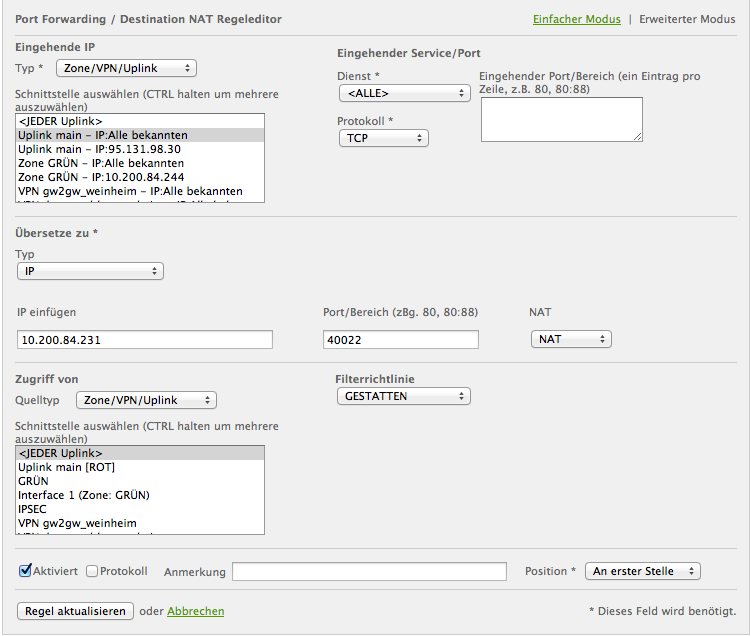The image size is (751, 636).
Task: Open the Übersetze zu Typ dropdown
Action: click(90, 271)
